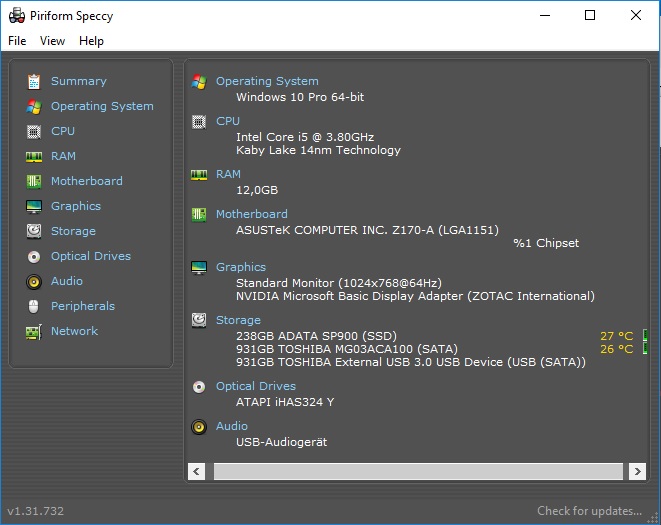Switch to Operating System section in sidebar

coord(102,106)
